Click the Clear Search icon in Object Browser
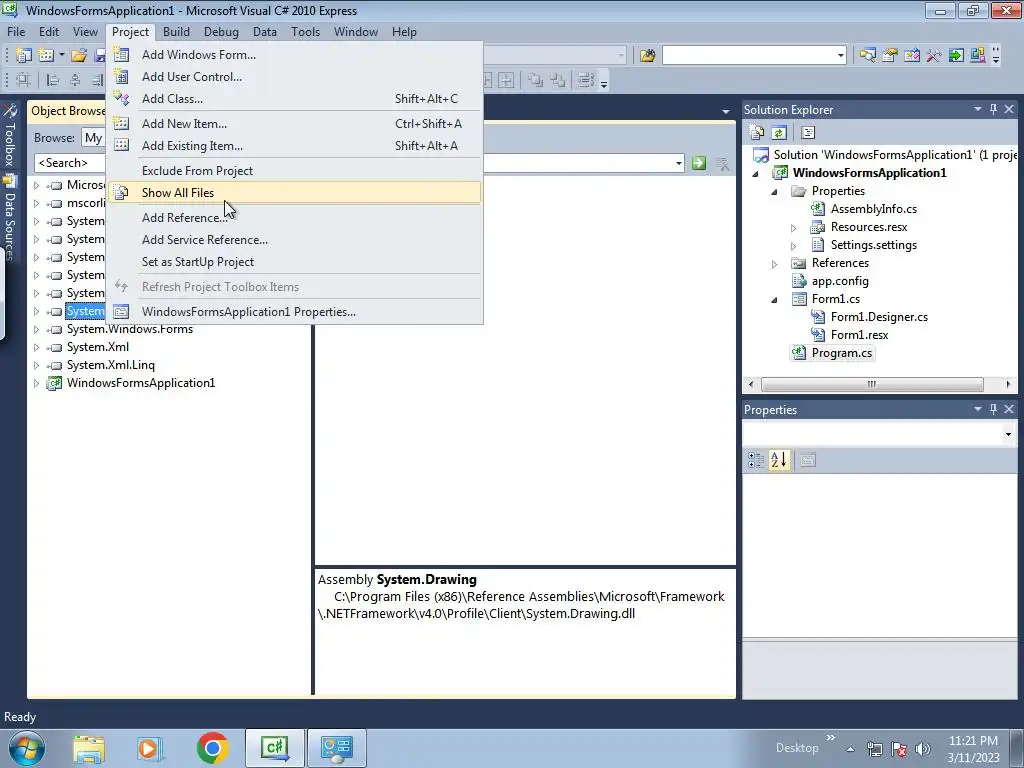Image resolution: width=1024 pixels, height=768 pixels. coord(722,163)
